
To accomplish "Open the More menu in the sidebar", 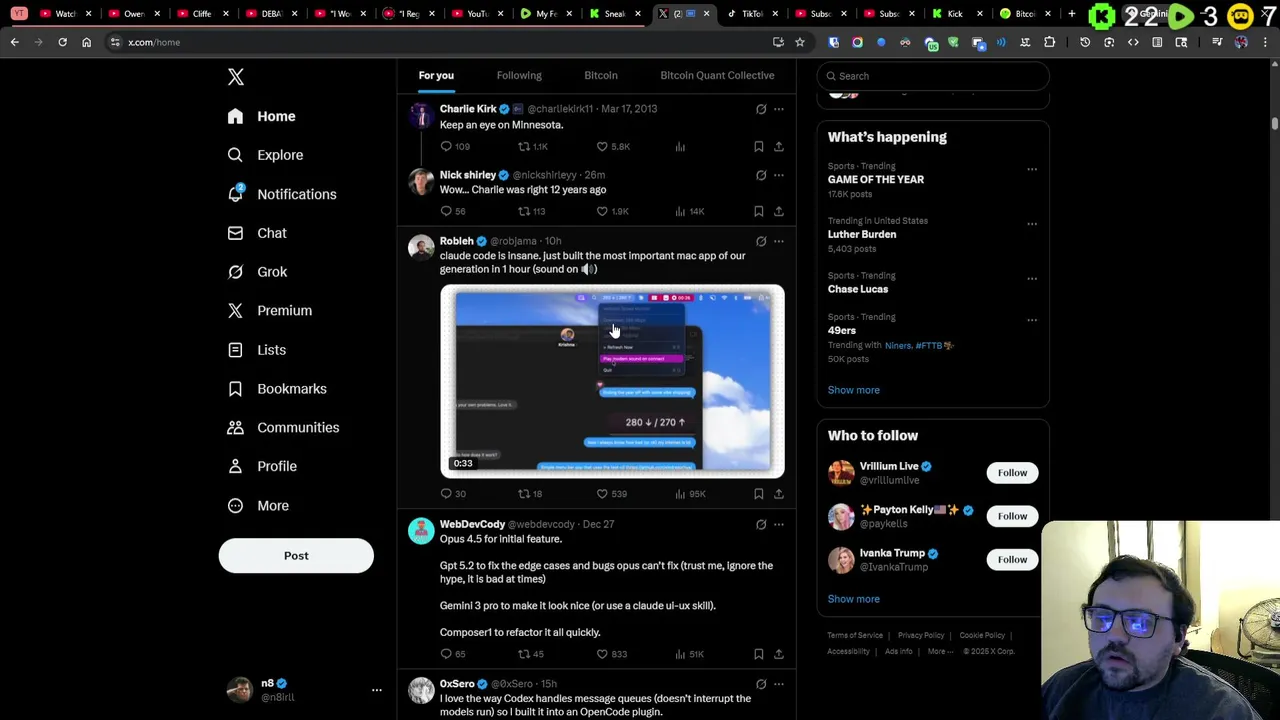I will (258, 505).
